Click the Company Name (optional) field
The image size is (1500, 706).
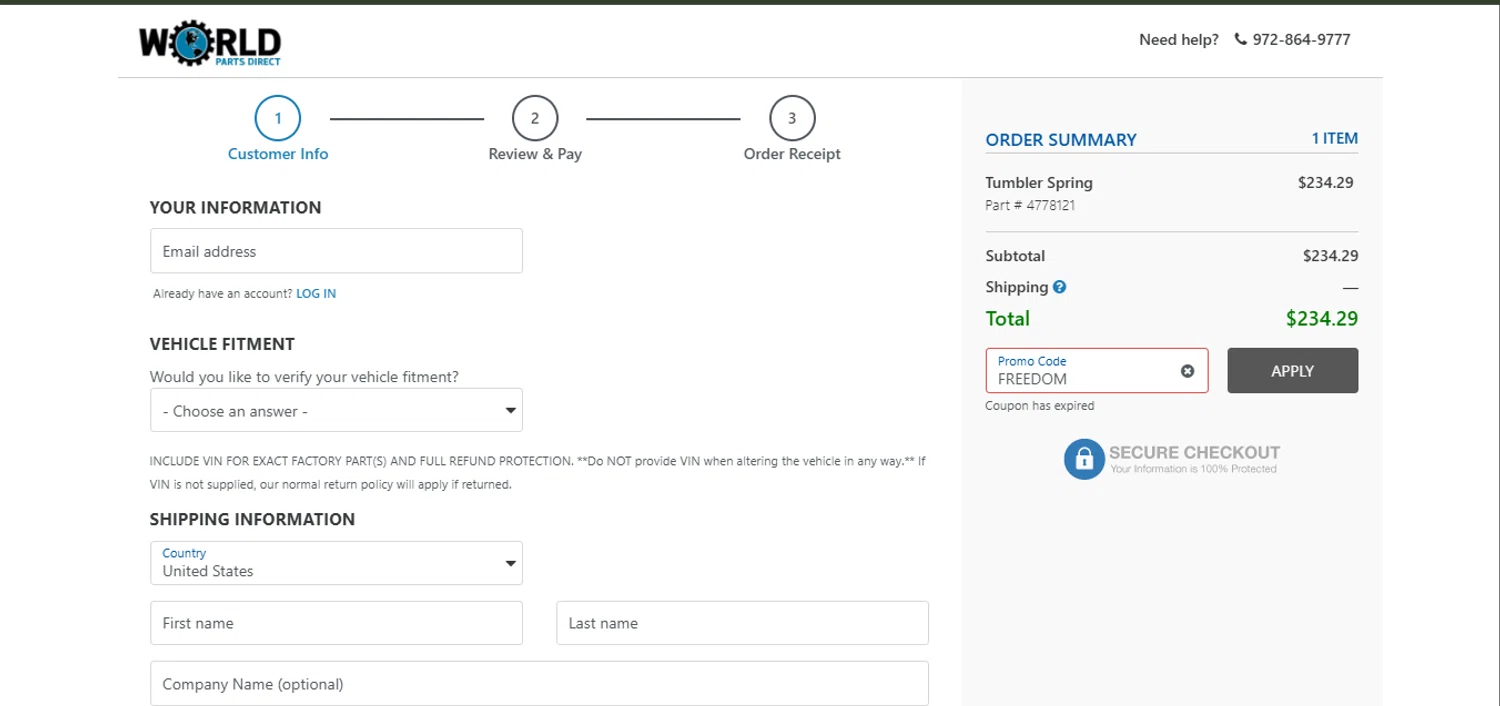539,684
